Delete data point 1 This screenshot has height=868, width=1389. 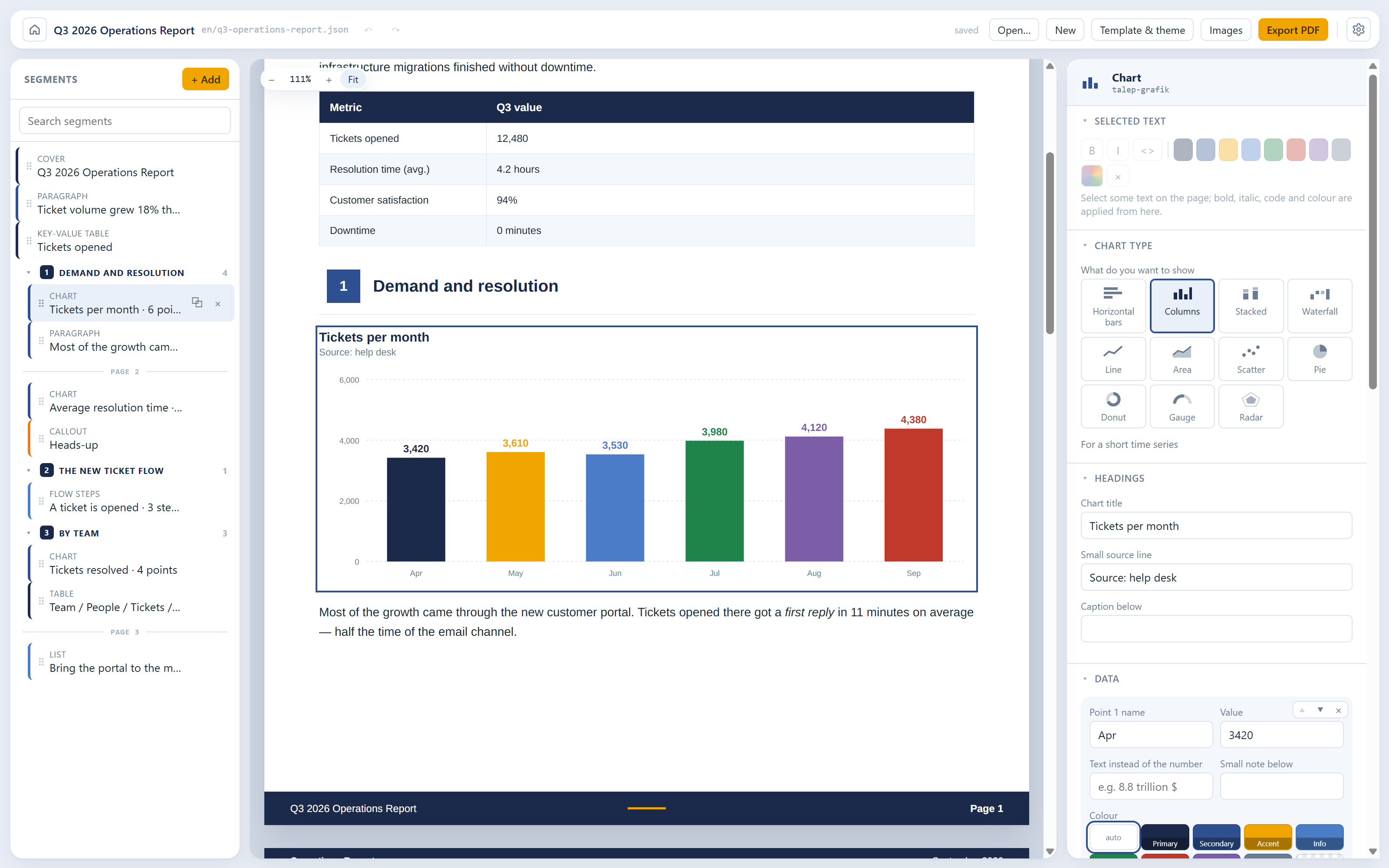pyautogui.click(x=1338, y=710)
